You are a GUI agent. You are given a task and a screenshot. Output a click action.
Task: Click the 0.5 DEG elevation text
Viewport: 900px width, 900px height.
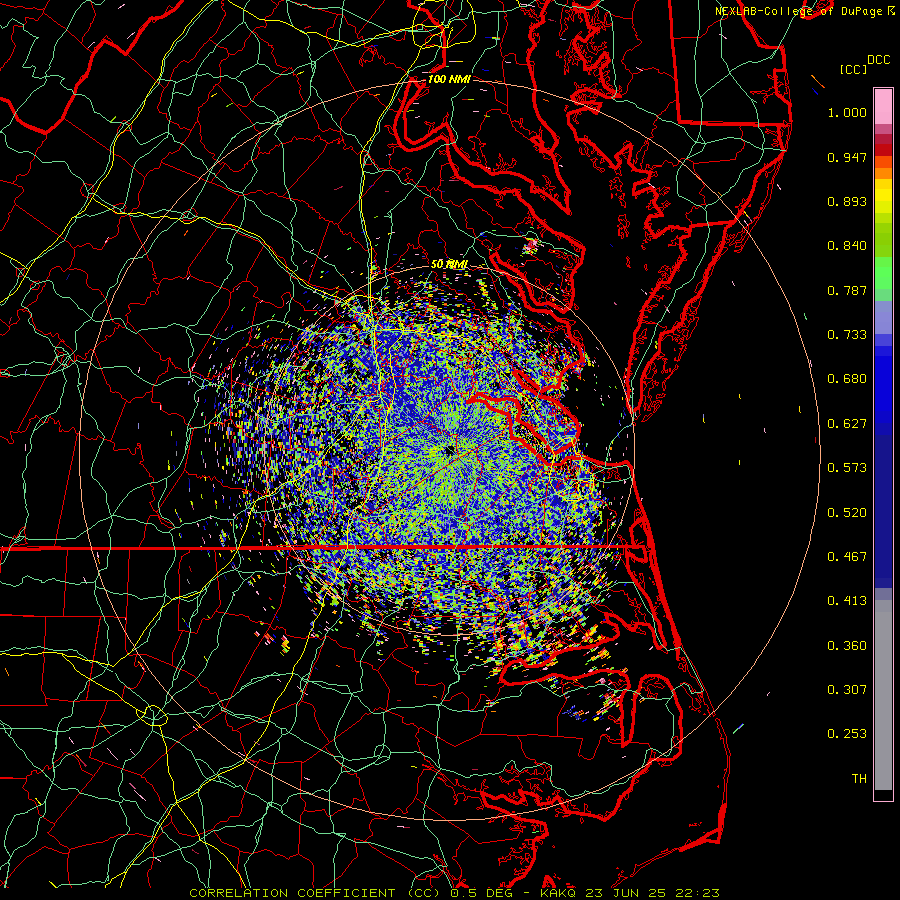(481, 893)
